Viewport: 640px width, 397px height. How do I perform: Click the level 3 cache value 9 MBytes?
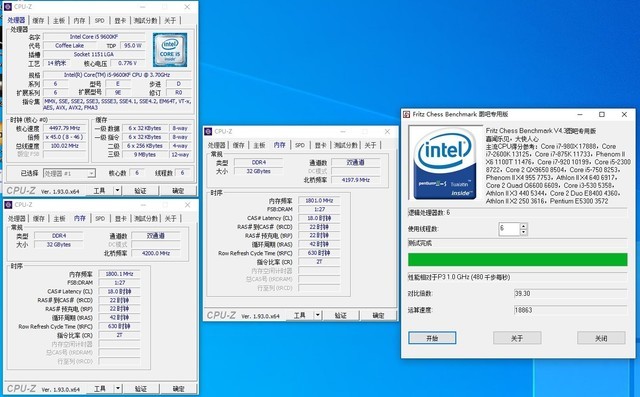point(144,155)
